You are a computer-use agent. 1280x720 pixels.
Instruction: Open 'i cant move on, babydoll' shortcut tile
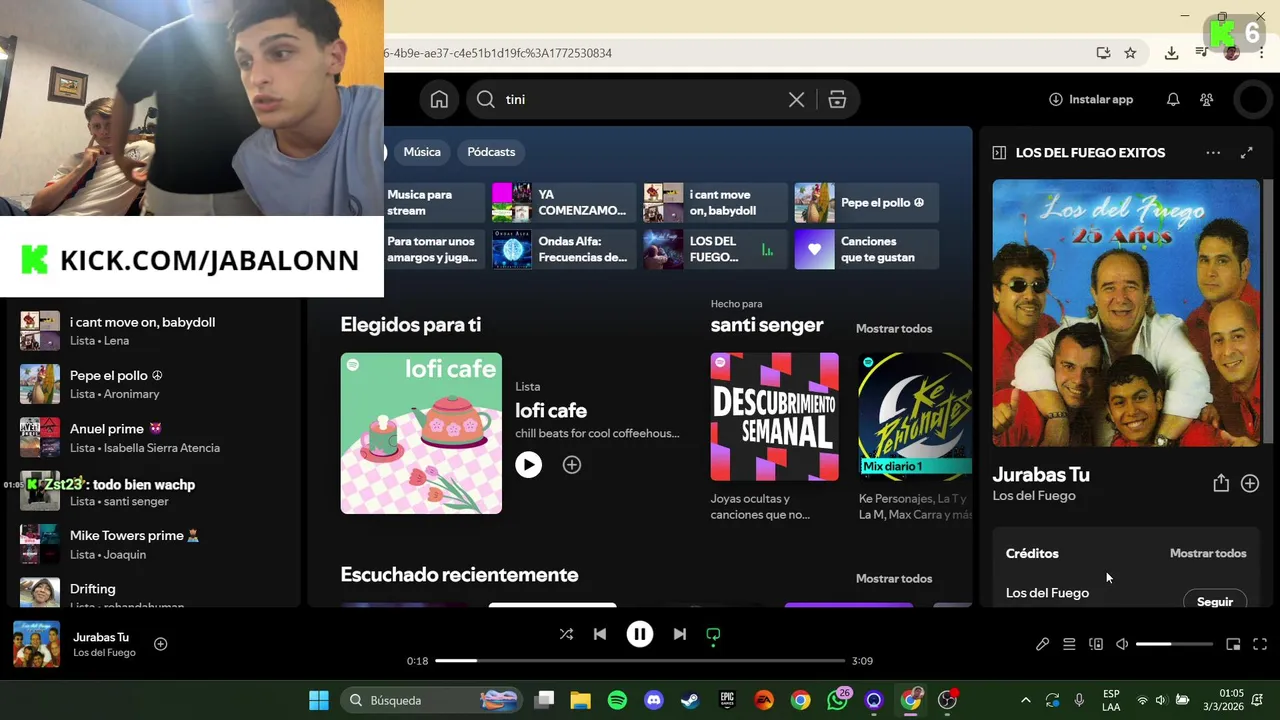click(715, 203)
